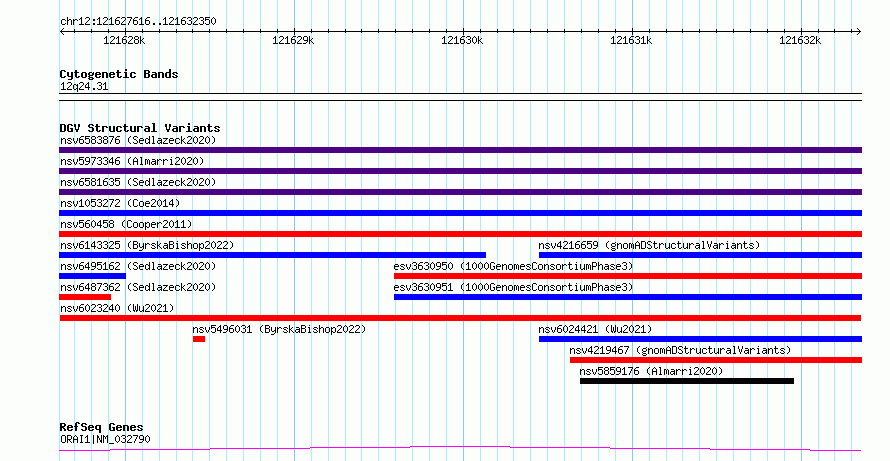890x461 pixels.
Task: Open the ORAI1|NM_032790 gene label
Action: tap(105, 439)
